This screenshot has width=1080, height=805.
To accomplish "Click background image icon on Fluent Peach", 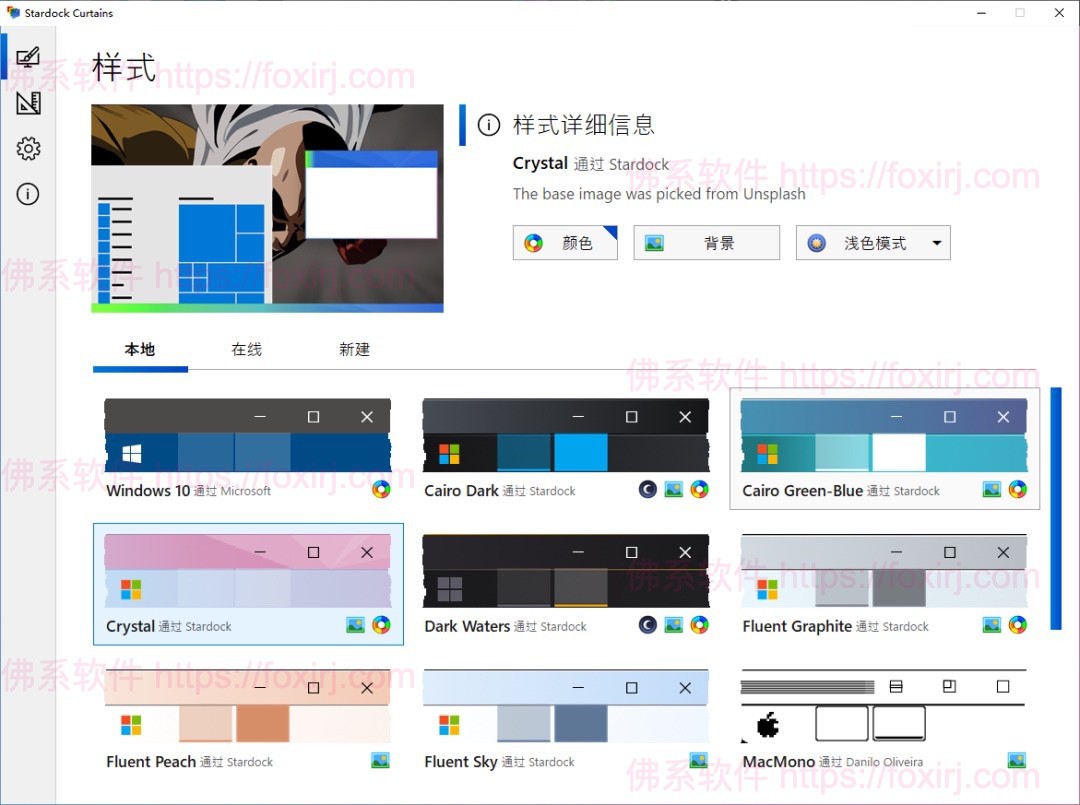I will click(x=380, y=760).
